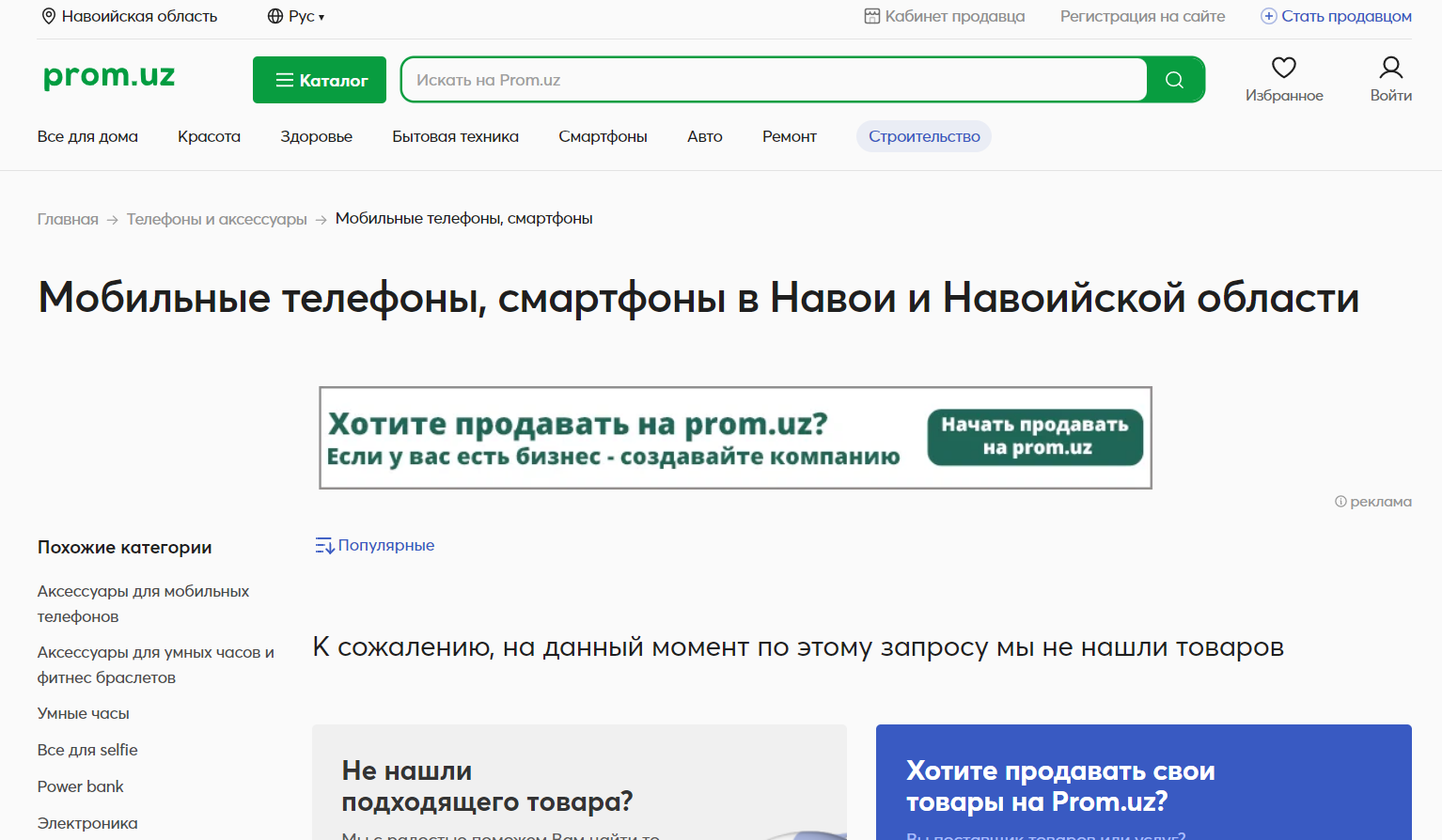The width and height of the screenshot is (1442, 840).
Task: Click the Мобильные телефоны, смартфоны breadcrumb text
Action: [x=464, y=219]
